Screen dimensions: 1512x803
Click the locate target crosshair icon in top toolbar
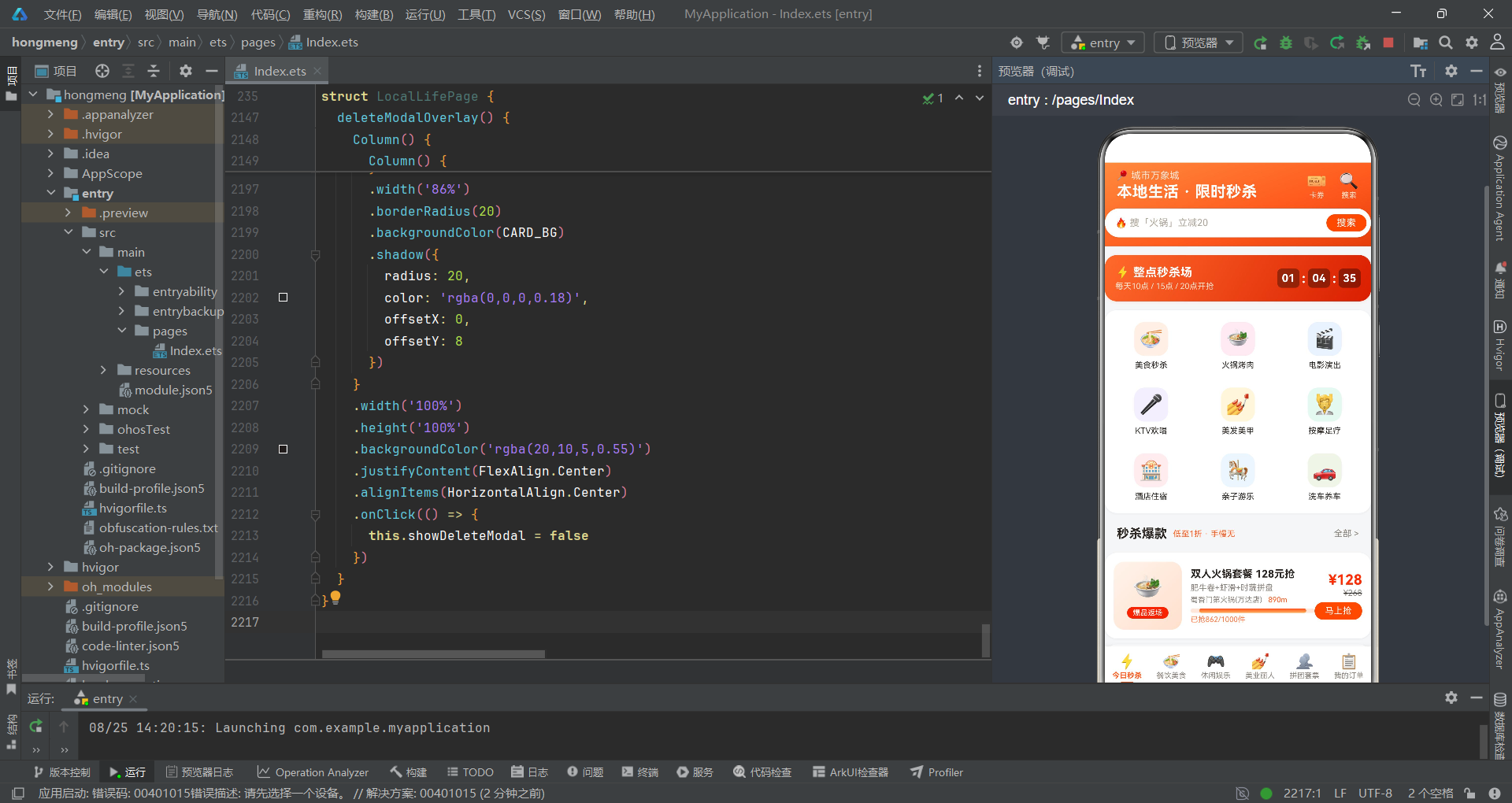click(1017, 43)
